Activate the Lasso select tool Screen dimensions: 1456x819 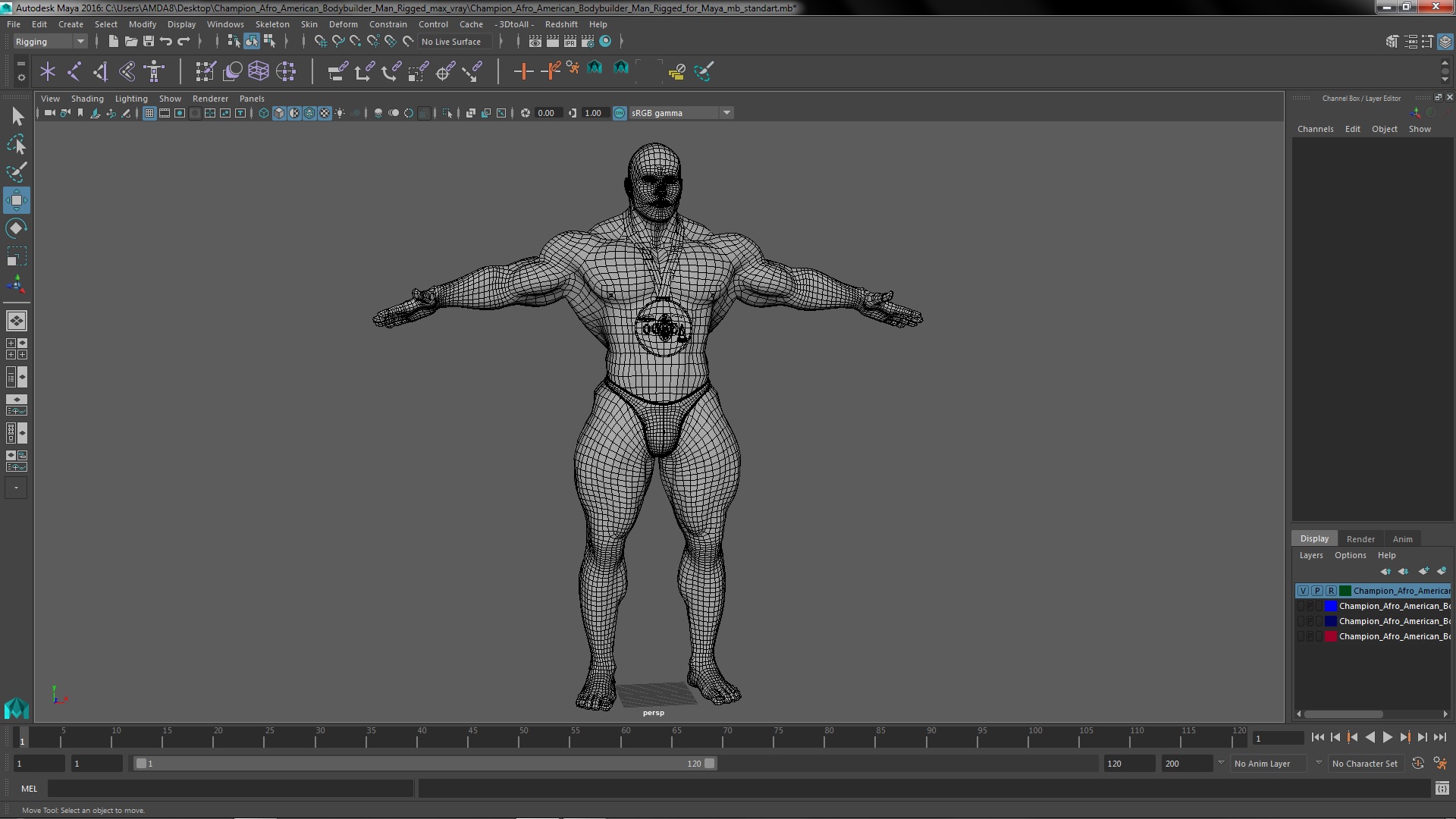(x=16, y=144)
